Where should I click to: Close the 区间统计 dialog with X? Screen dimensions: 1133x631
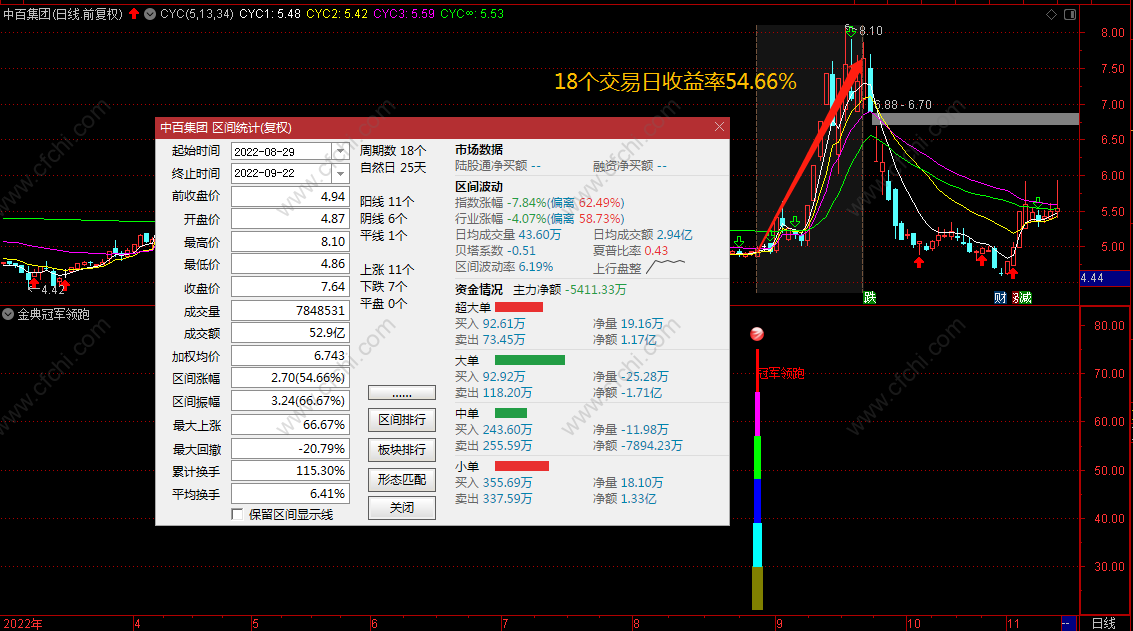click(719, 127)
